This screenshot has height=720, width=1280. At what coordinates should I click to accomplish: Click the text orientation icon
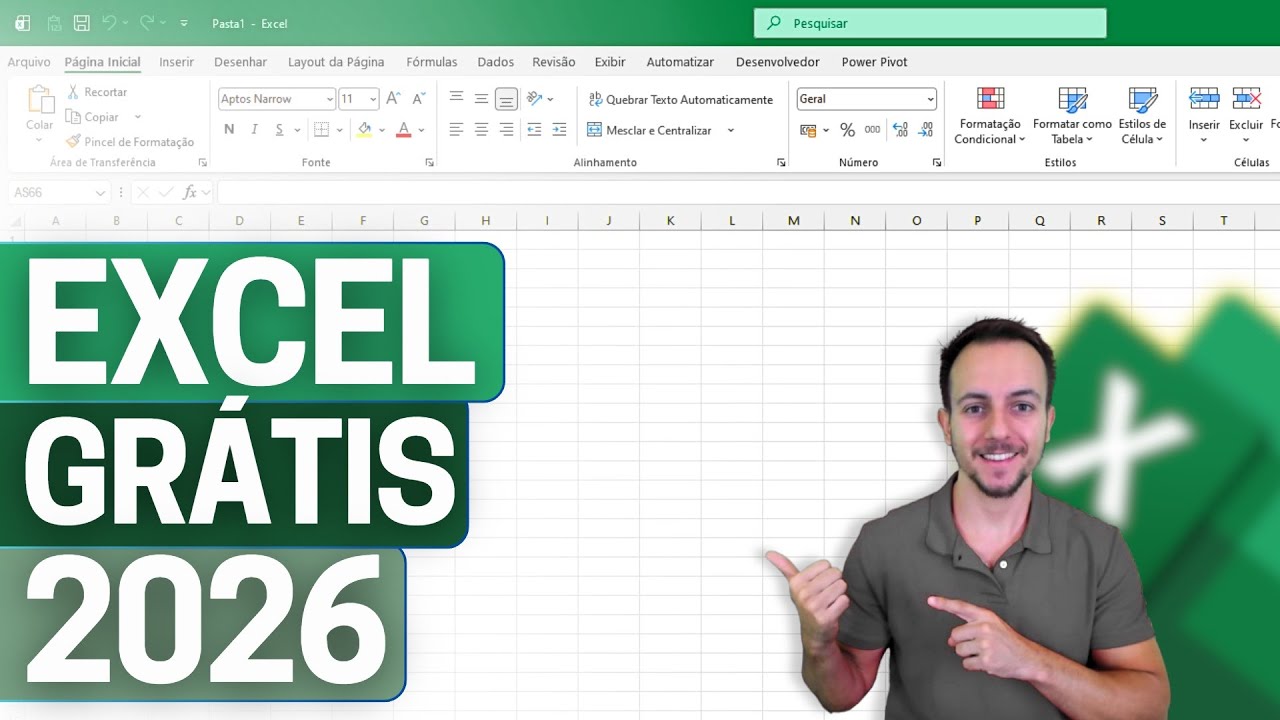point(534,98)
